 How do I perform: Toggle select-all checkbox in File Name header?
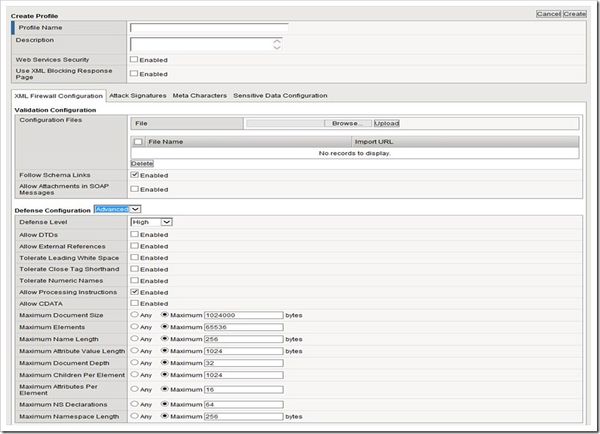[138, 142]
